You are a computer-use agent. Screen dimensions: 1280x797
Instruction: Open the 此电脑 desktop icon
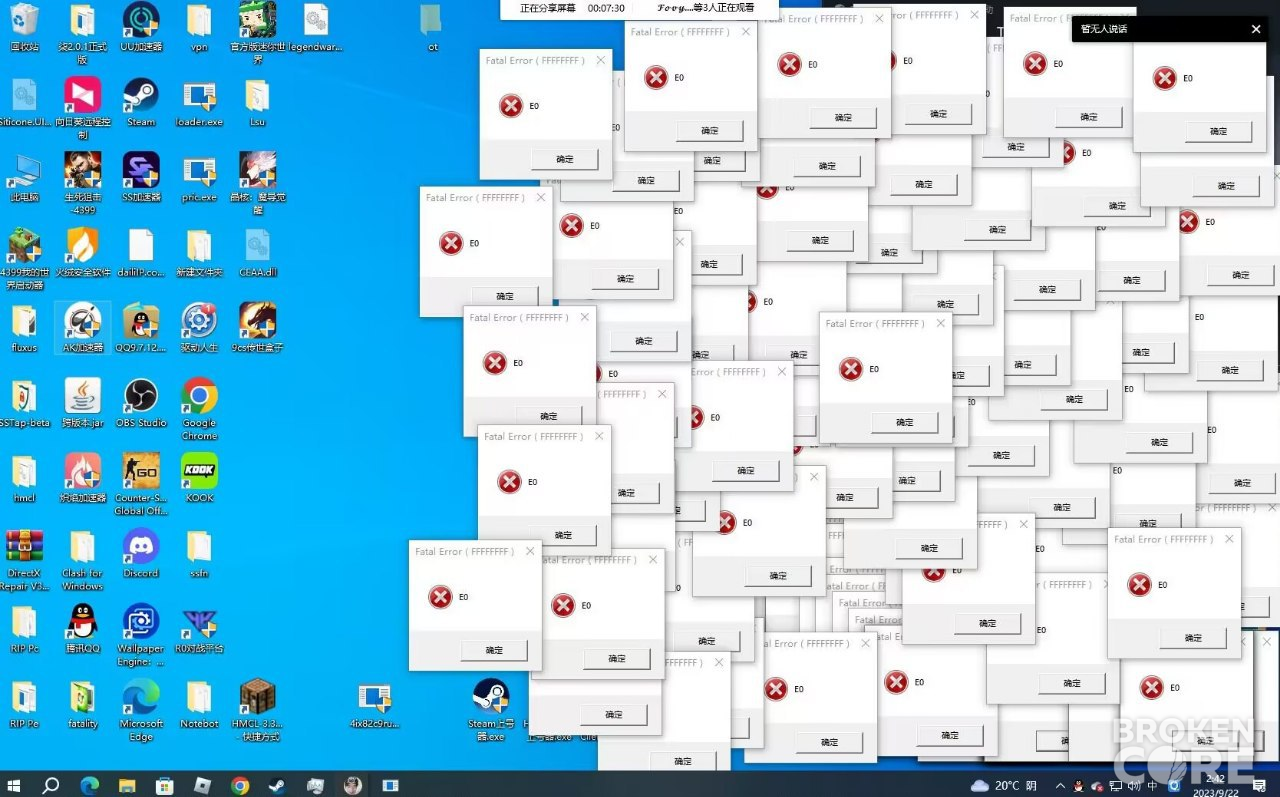click(24, 178)
